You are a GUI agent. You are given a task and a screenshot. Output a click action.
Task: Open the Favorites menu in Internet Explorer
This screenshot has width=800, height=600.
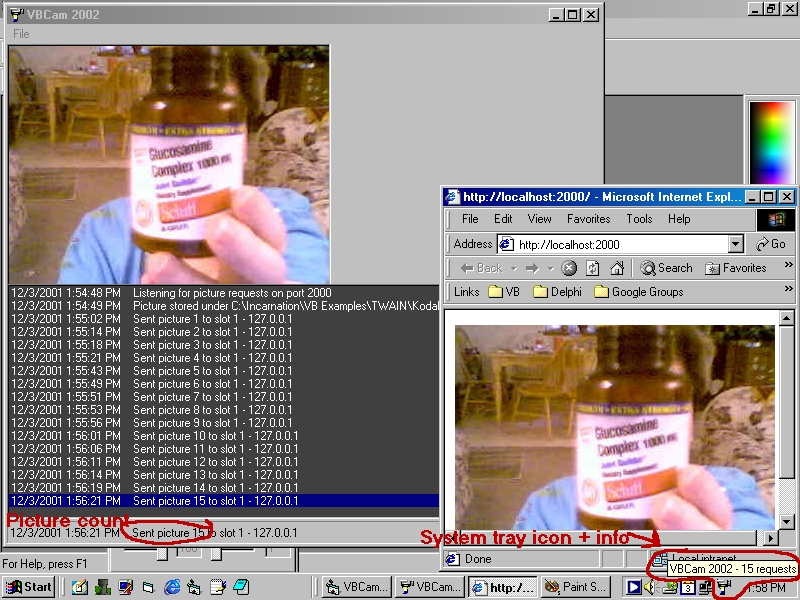[x=588, y=219]
